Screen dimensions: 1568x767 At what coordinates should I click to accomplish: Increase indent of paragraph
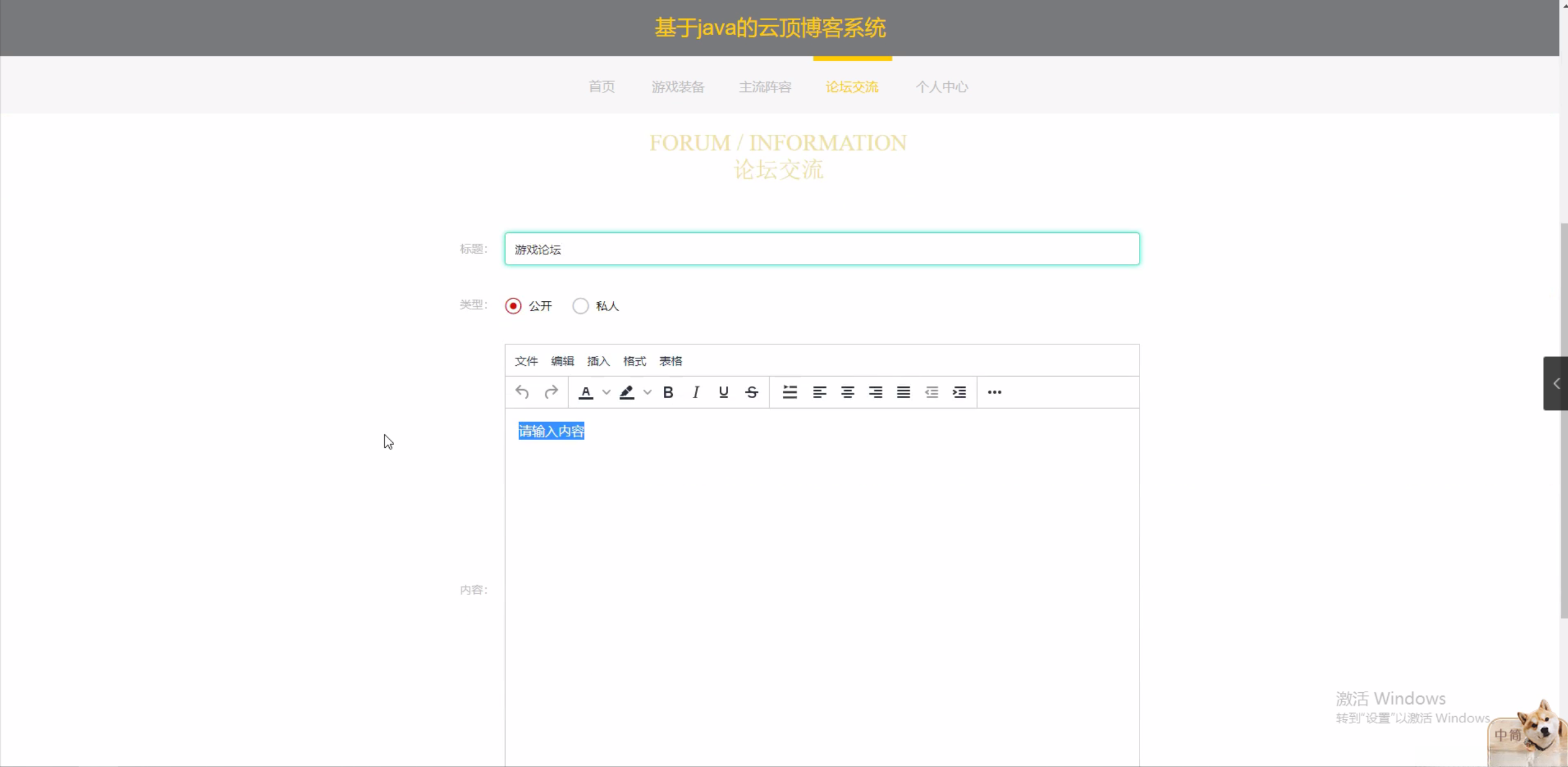click(x=959, y=392)
